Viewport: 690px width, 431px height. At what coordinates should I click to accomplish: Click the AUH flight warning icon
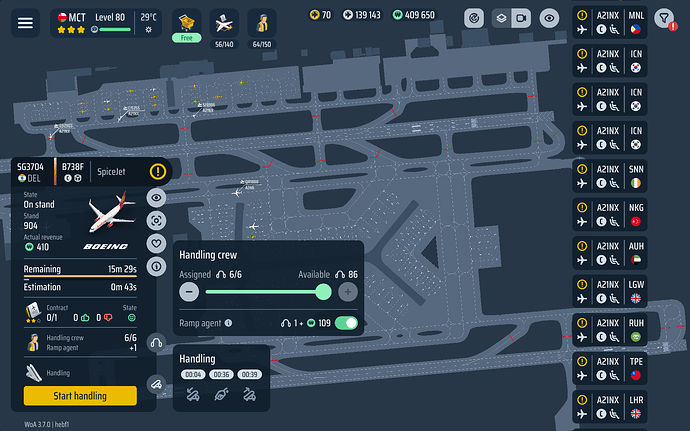(x=582, y=246)
